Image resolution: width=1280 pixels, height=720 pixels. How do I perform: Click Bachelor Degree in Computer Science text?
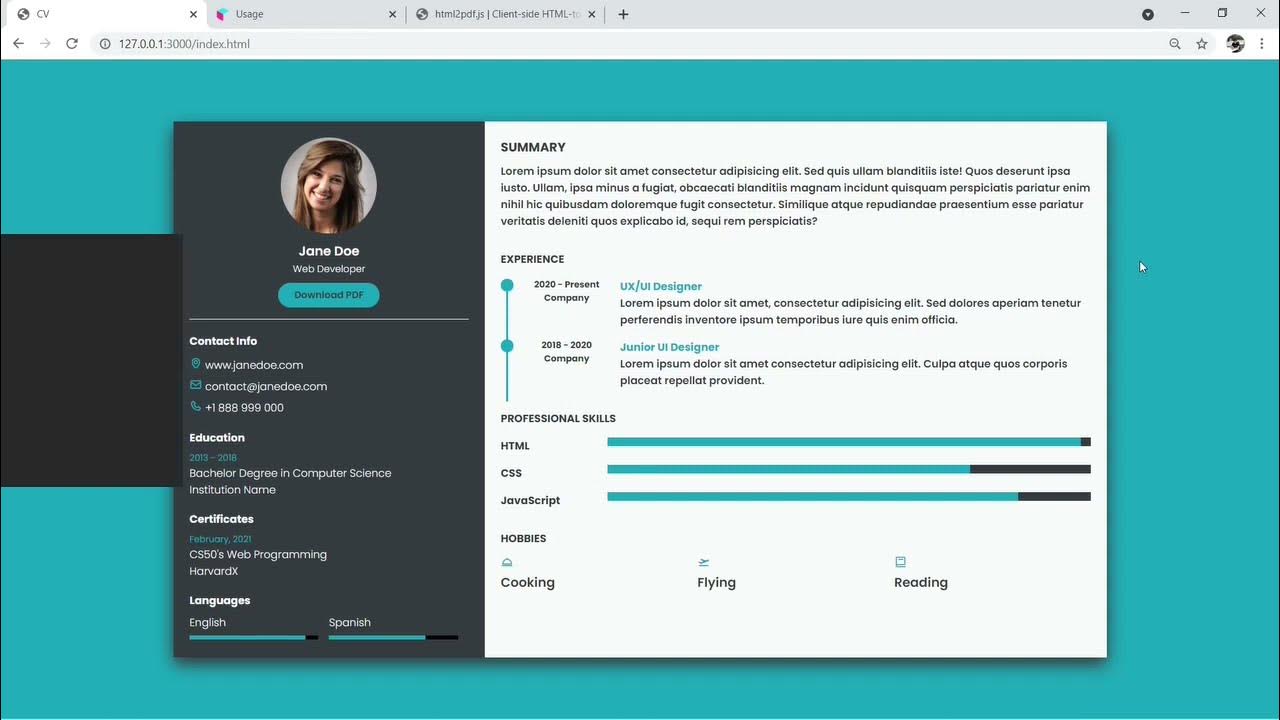point(290,473)
